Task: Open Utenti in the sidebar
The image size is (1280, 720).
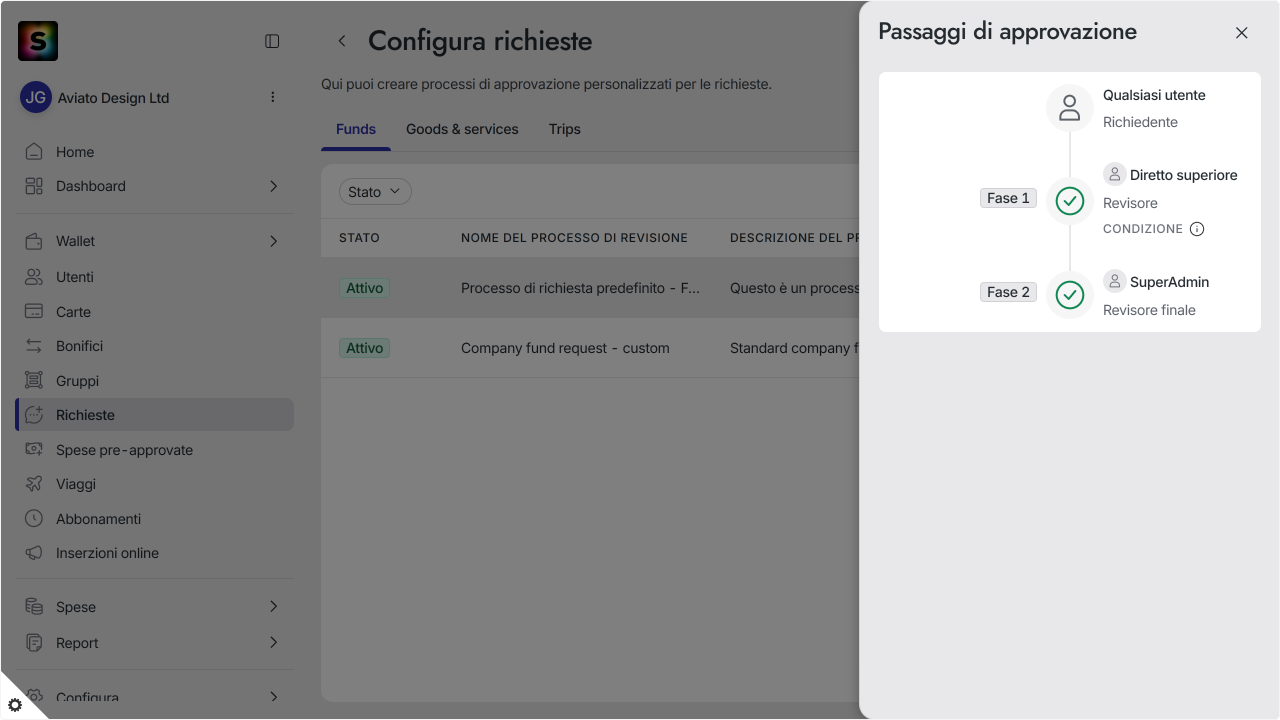Action: (x=154, y=277)
